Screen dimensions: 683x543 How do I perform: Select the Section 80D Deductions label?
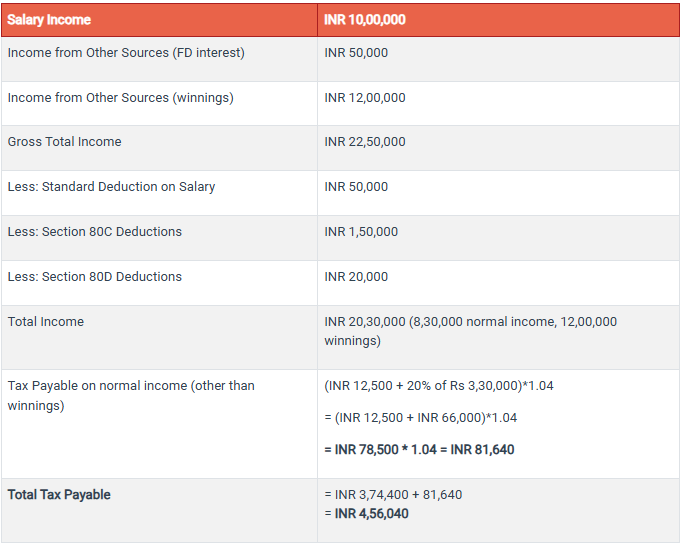pos(95,277)
